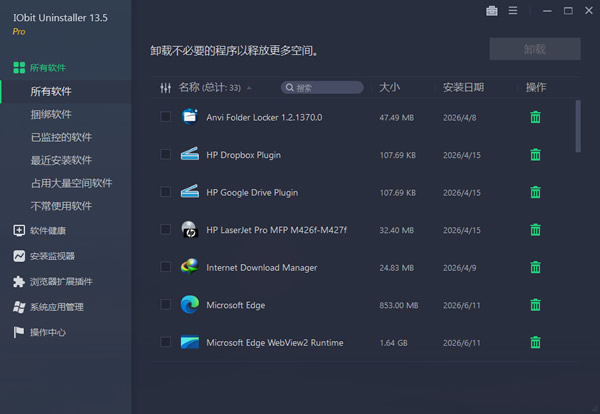Open the hamburger menu icon
The height and width of the screenshot is (414, 600).
click(513, 11)
